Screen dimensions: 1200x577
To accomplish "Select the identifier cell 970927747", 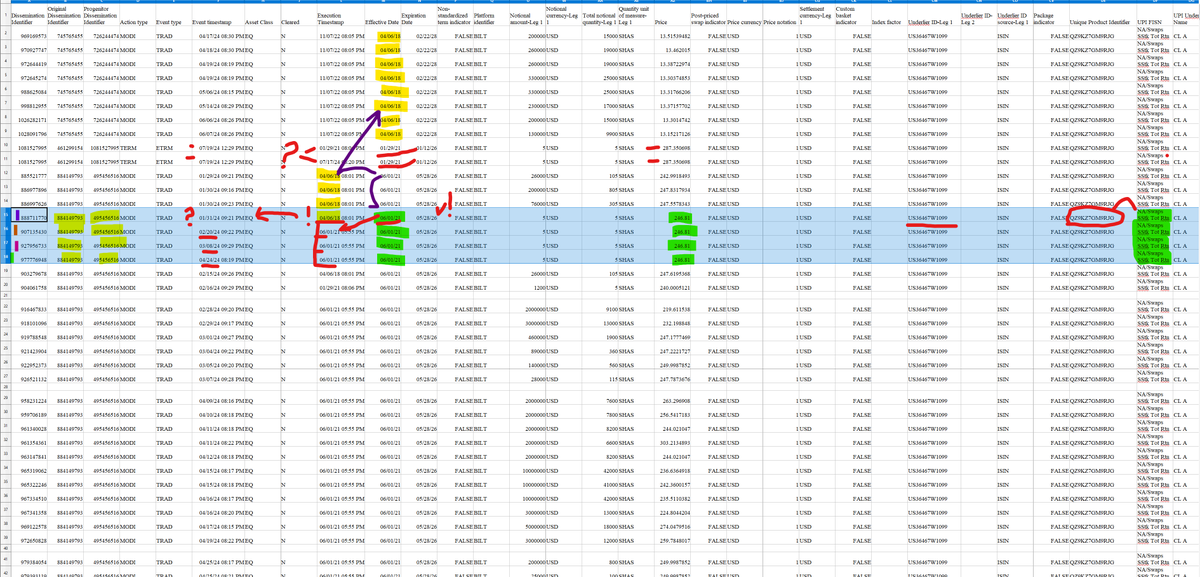I will click(x=27, y=48).
